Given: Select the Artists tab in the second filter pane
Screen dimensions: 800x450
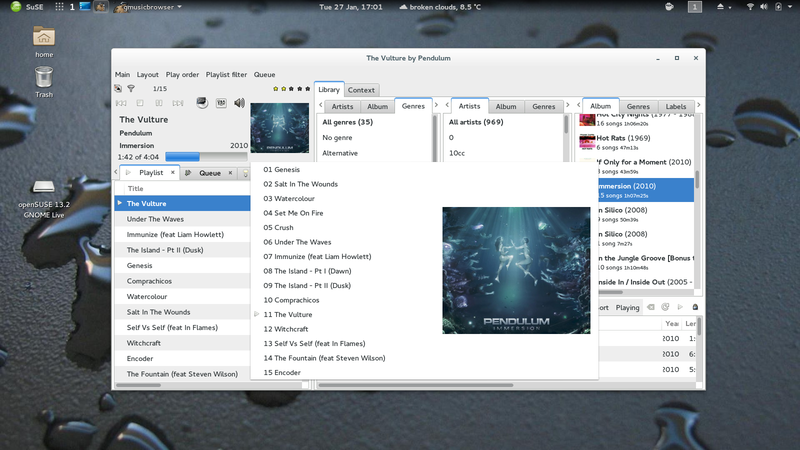Looking at the screenshot, I should (469, 106).
